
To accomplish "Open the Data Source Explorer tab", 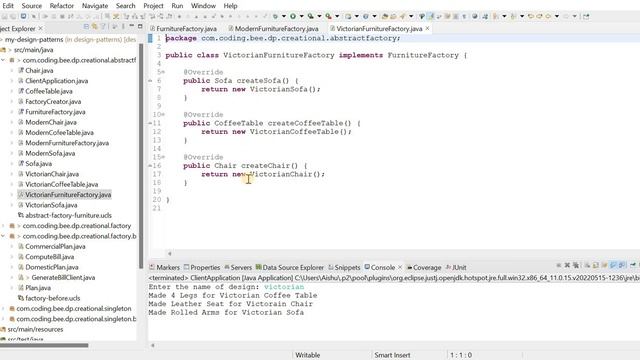I will point(289,267).
